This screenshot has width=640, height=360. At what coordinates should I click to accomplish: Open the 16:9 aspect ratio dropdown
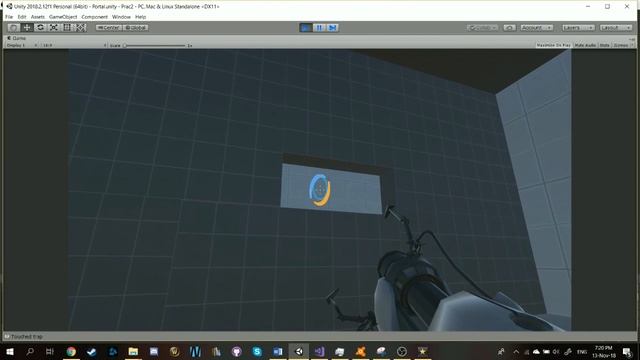click(75, 45)
